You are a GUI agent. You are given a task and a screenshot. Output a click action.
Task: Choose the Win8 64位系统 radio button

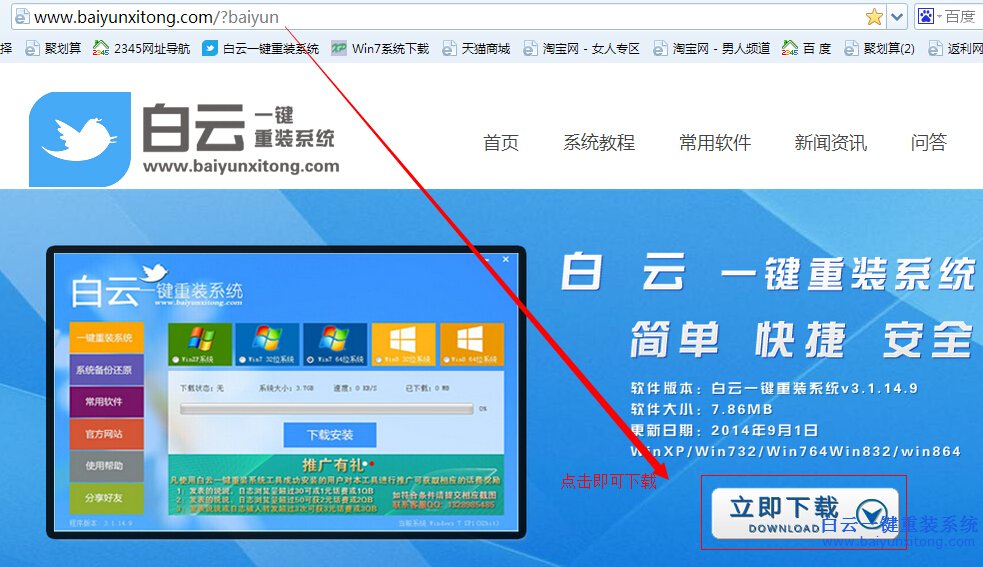[447, 359]
